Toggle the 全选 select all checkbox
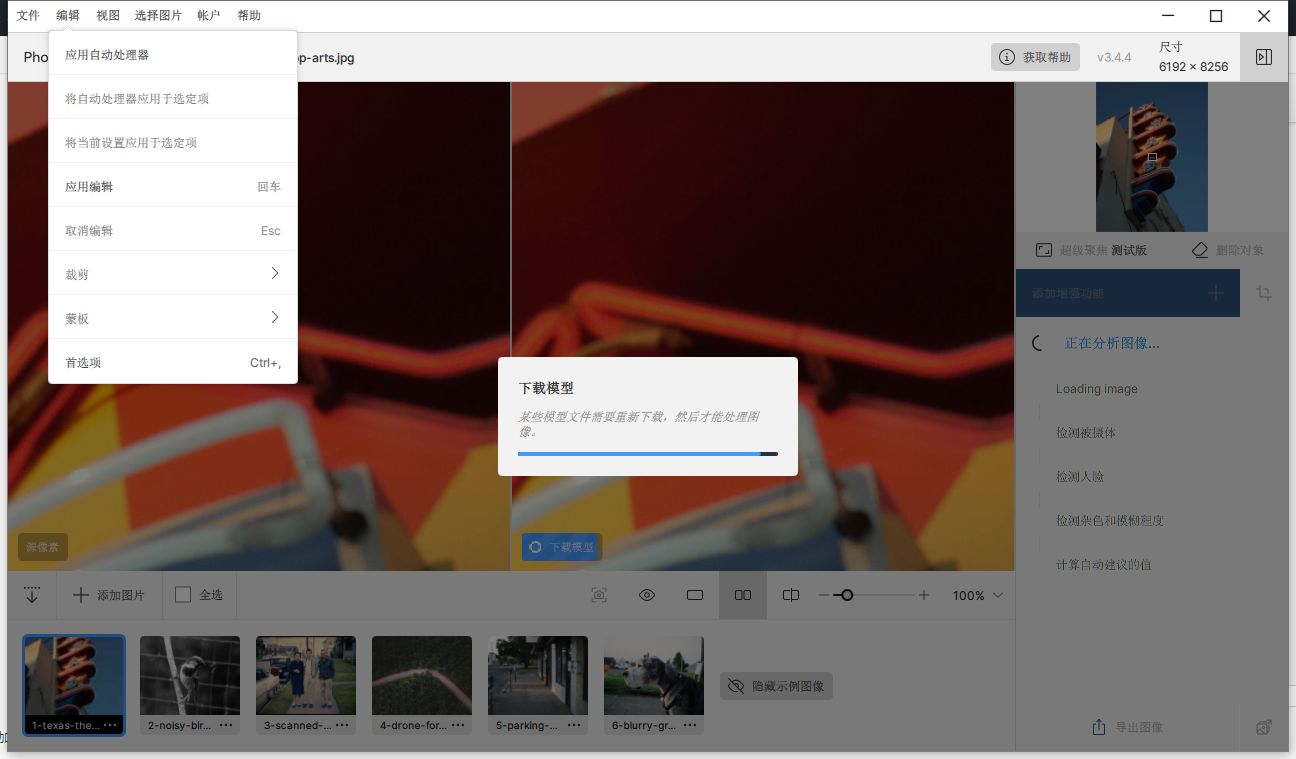The image size is (1296, 759). pyautogui.click(x=183, y=595)
